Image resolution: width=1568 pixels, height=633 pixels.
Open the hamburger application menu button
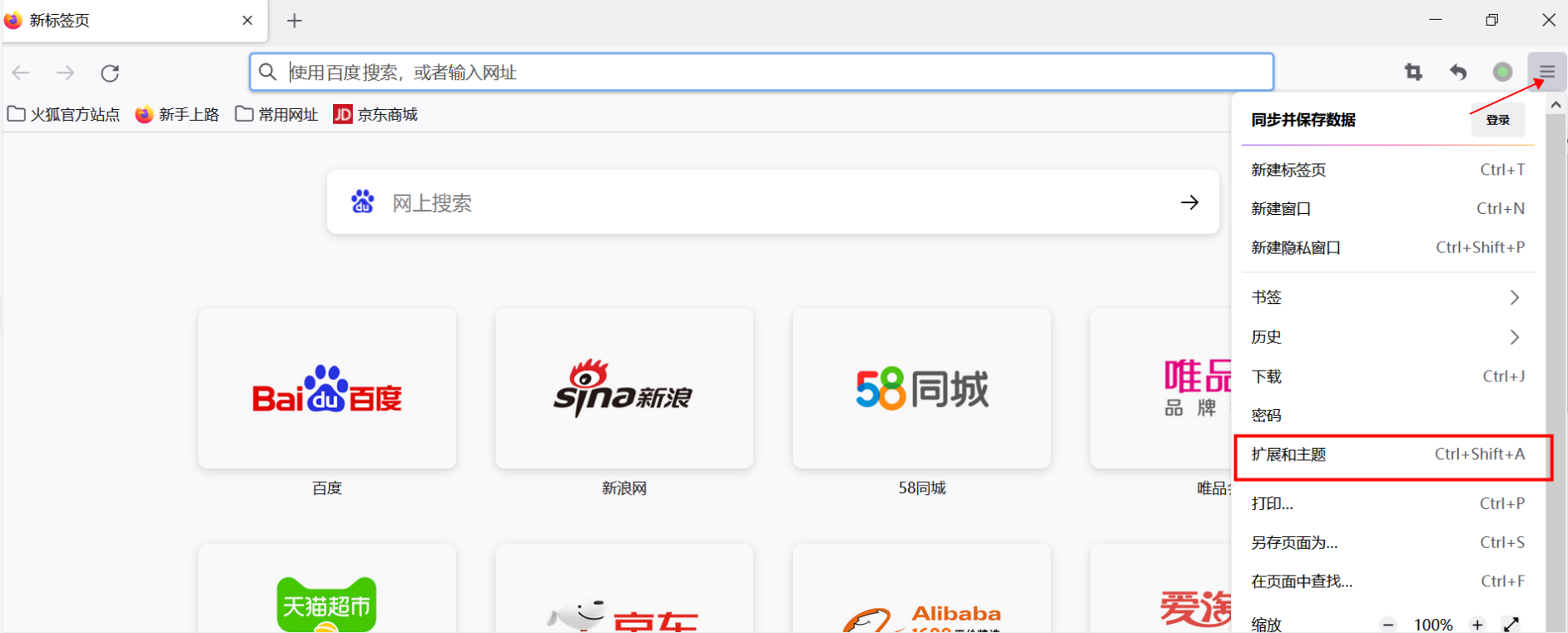1546,72
